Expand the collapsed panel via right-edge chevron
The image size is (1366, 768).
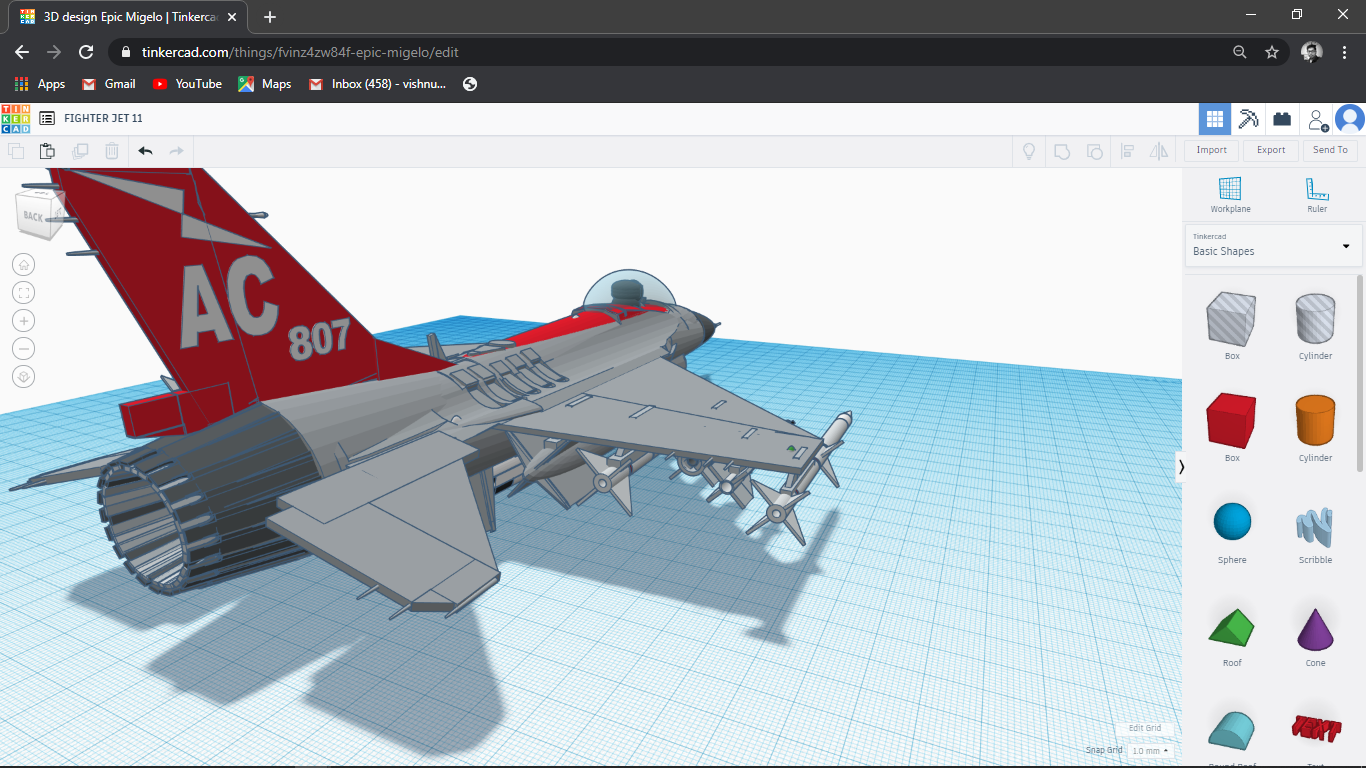click(x=1181, y=466)
